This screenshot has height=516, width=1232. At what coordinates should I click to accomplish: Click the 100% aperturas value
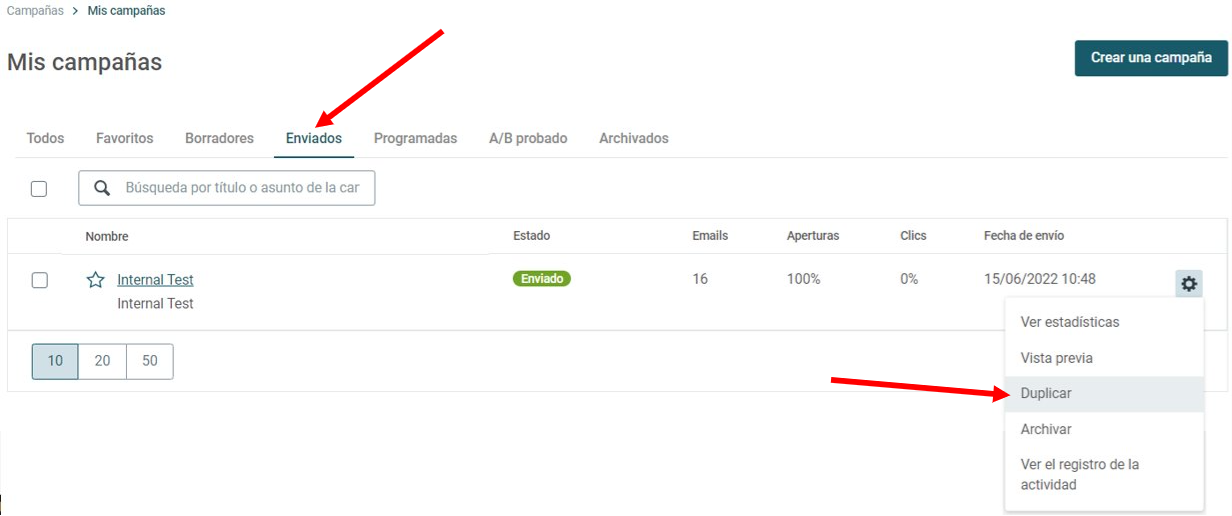[803, 279]
